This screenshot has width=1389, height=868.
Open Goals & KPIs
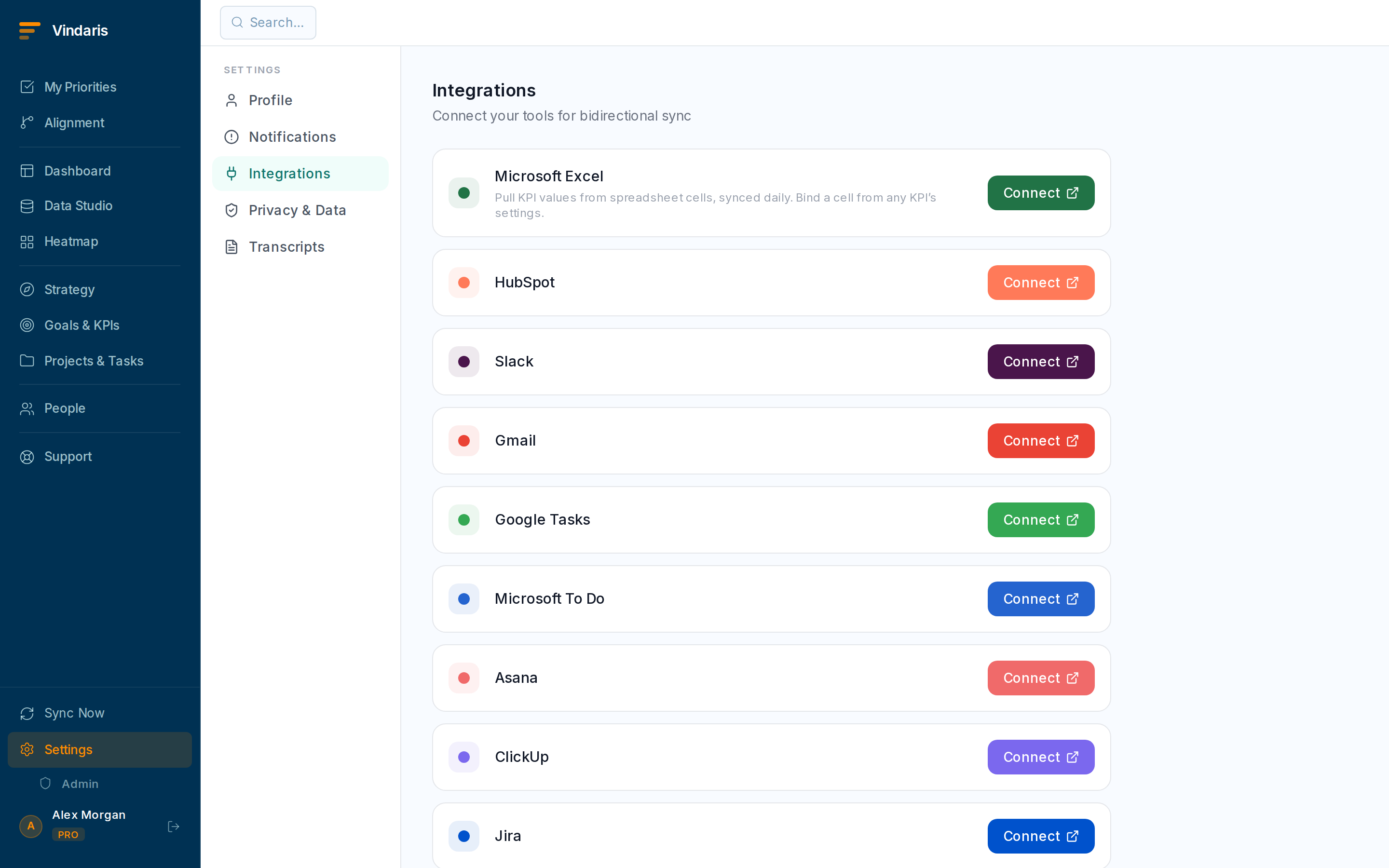[x=100, y=325]
